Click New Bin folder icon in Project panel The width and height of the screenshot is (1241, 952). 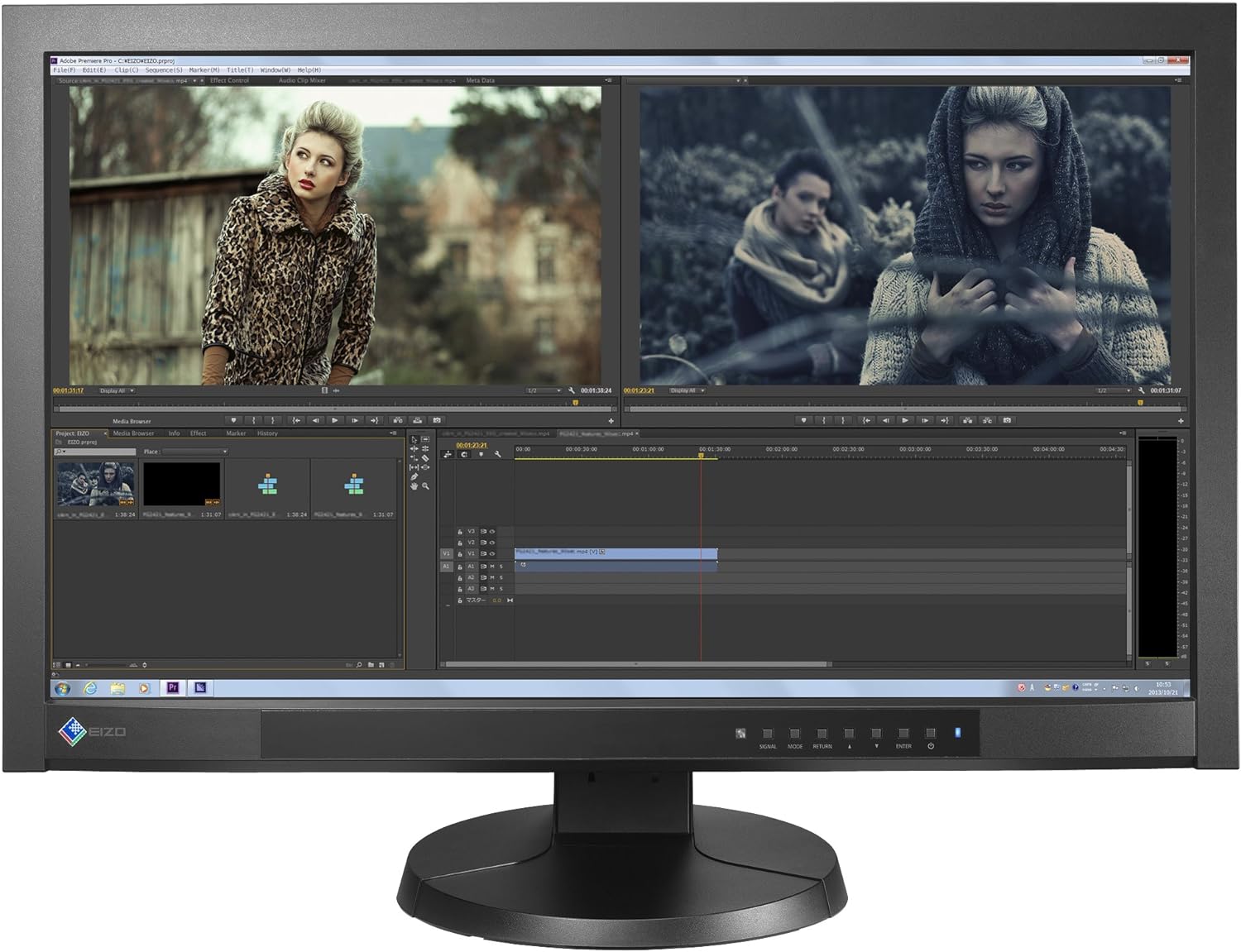[371, 664]
